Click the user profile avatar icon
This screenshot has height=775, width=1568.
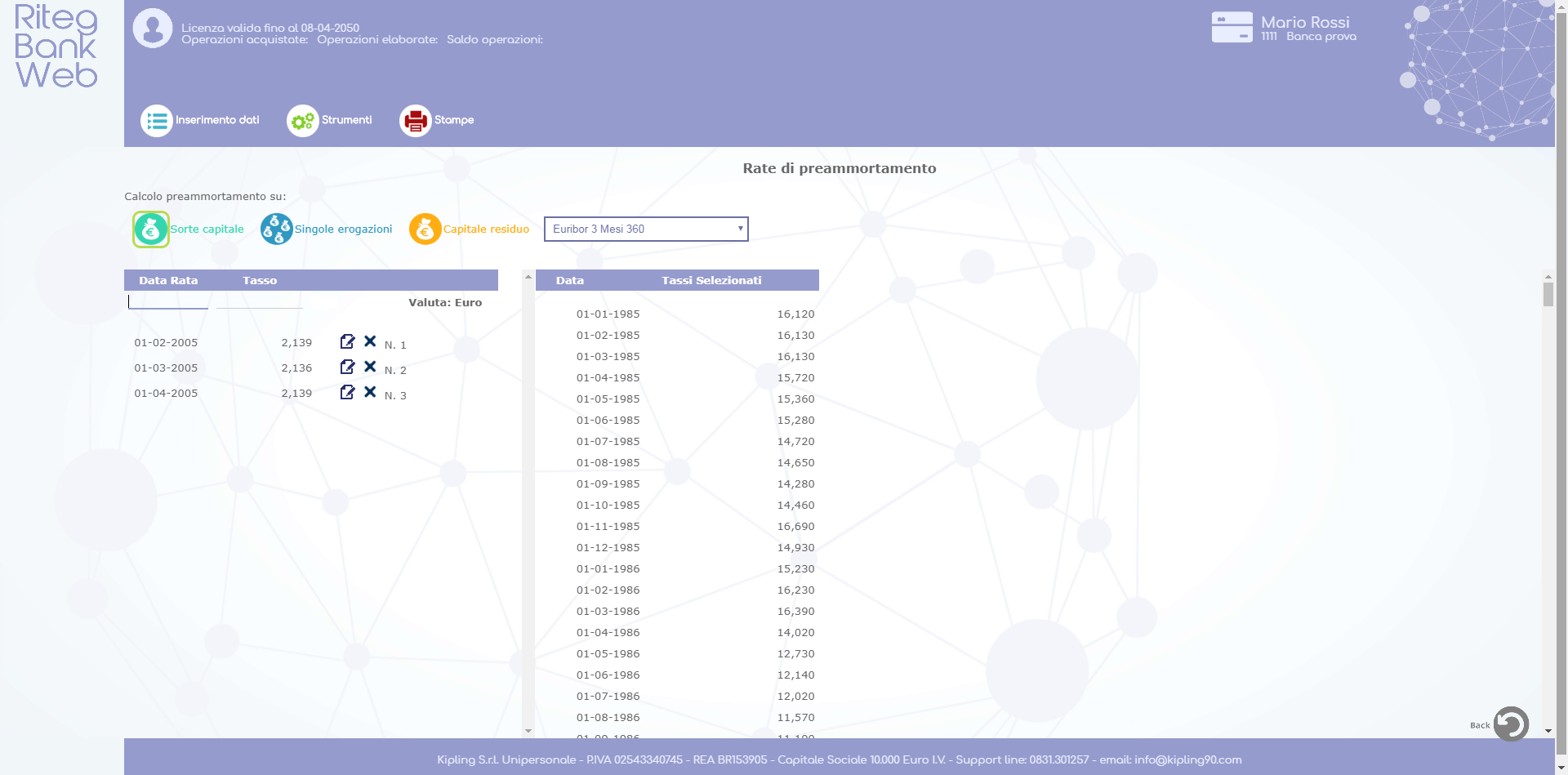(x=153, y=29)
